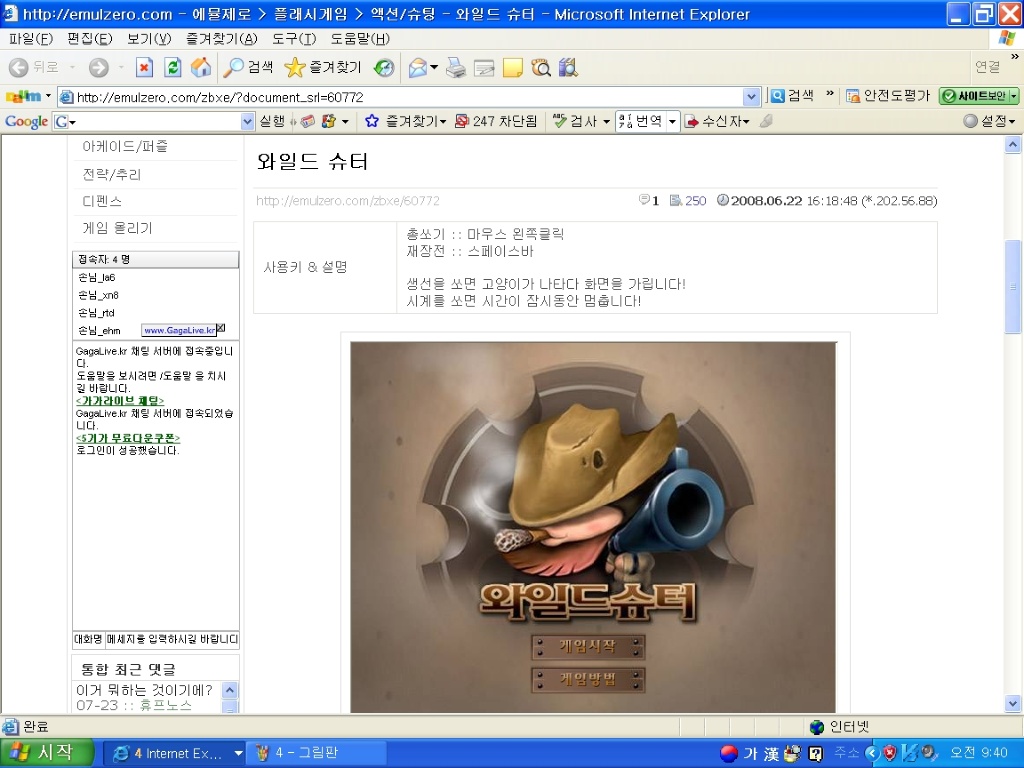The width and height of the screenshot is (1024, 768).
Task: Open the 검색 search pane in the toolbar
Action: coord(248,67)
